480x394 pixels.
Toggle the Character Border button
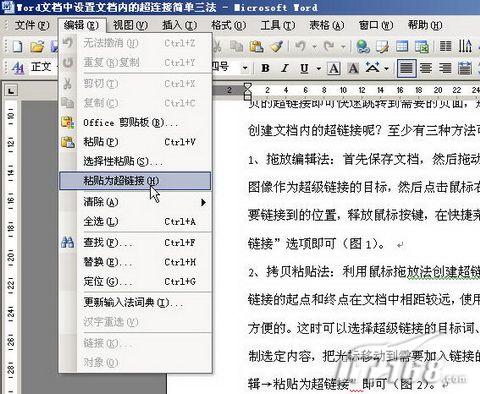[334, 68]
